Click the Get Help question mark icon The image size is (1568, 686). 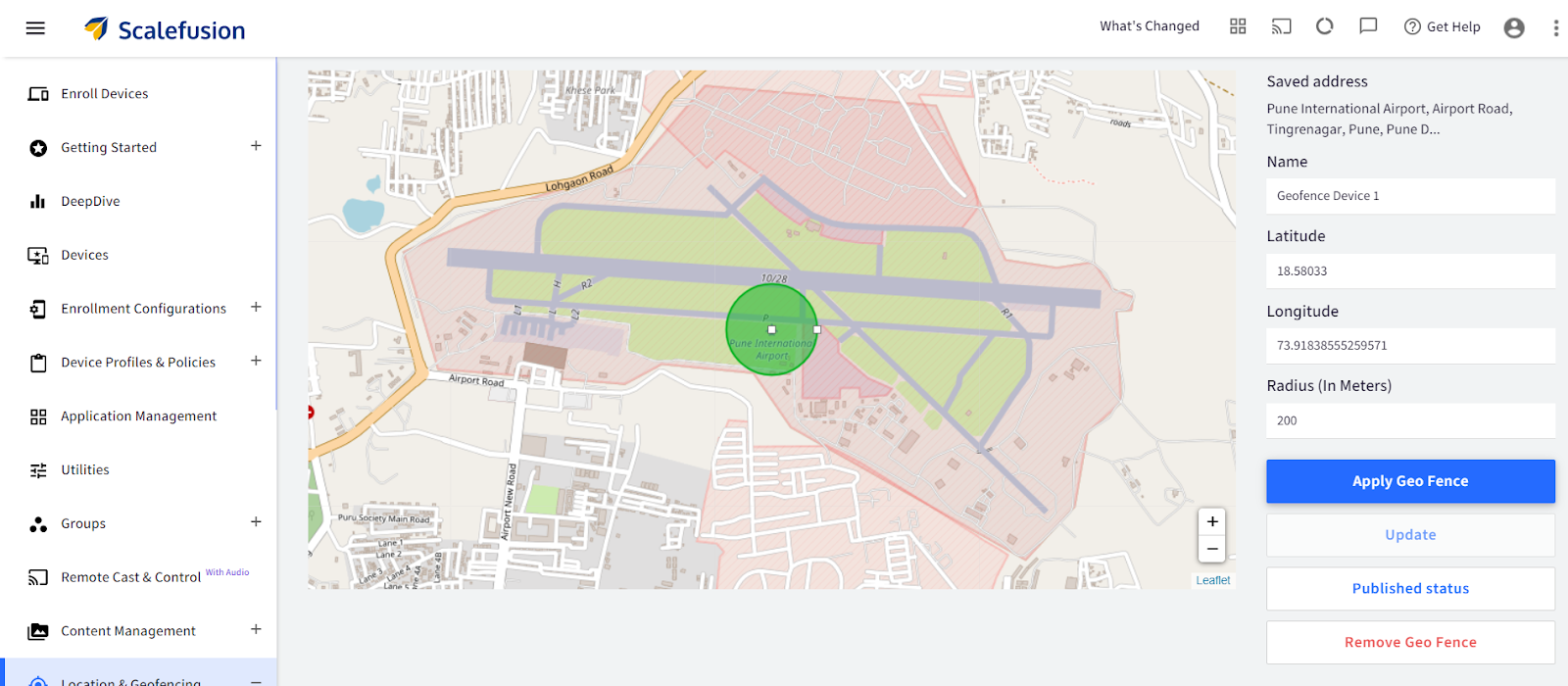point(1412,26)
